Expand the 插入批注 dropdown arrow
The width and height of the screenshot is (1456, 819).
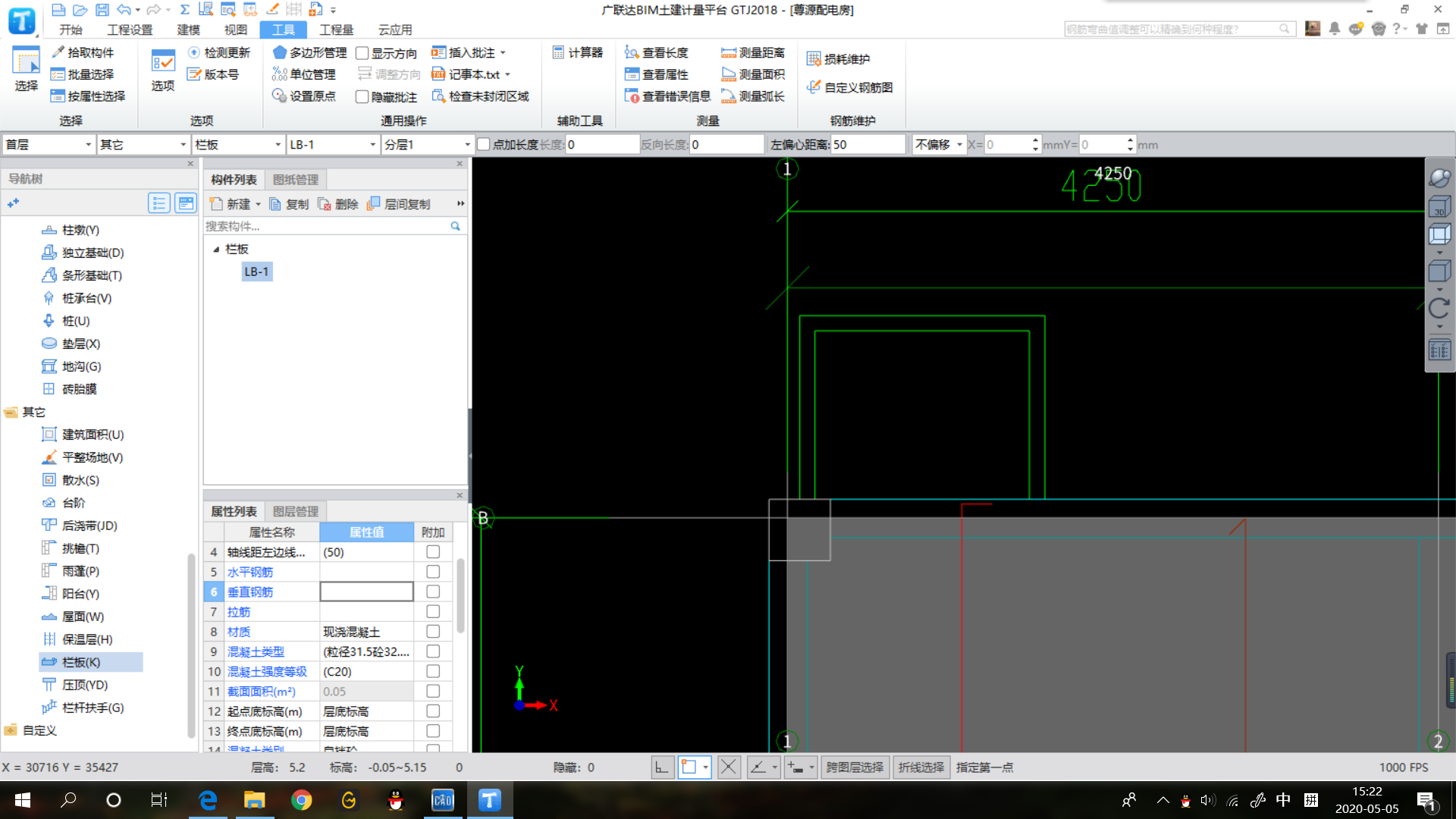(x=503, y=53)
